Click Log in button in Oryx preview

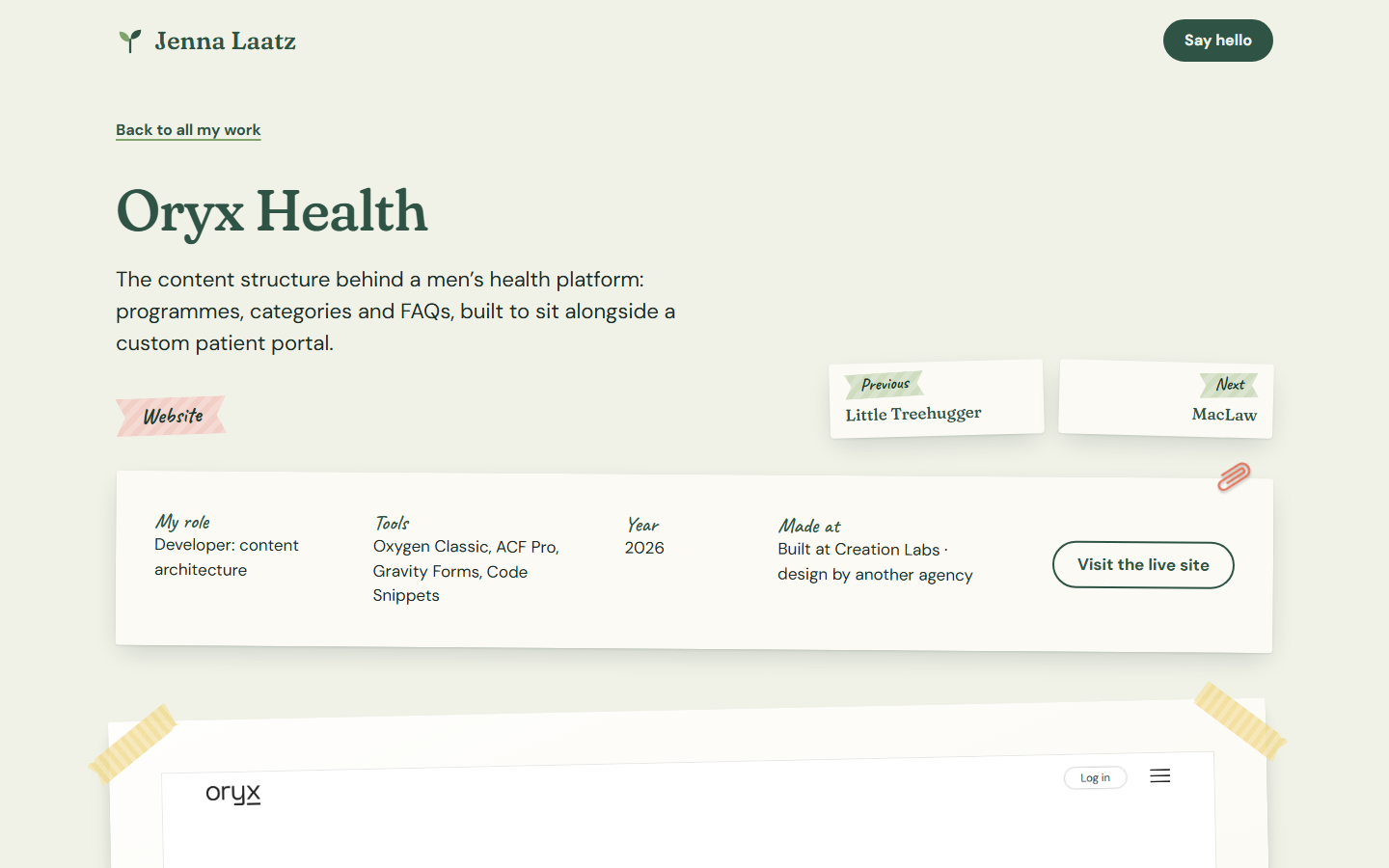click(x=1095, y=777)
